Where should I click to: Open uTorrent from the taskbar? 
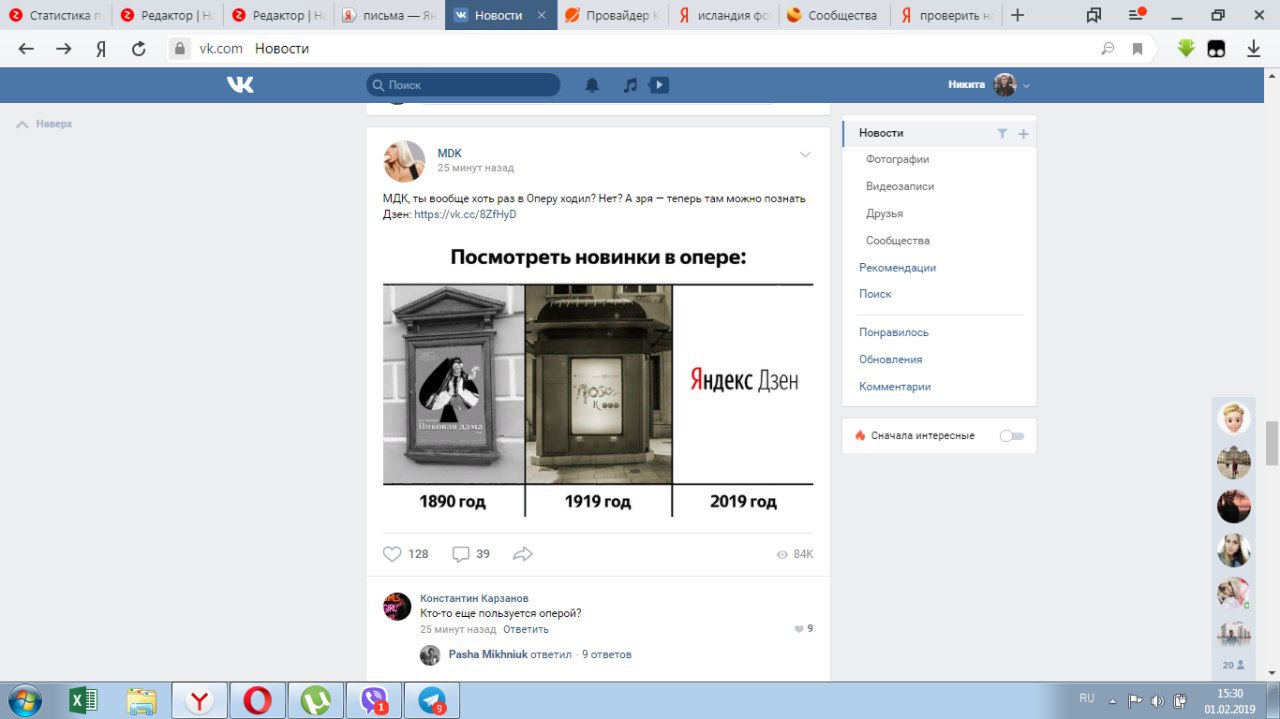tap(316, 700)
